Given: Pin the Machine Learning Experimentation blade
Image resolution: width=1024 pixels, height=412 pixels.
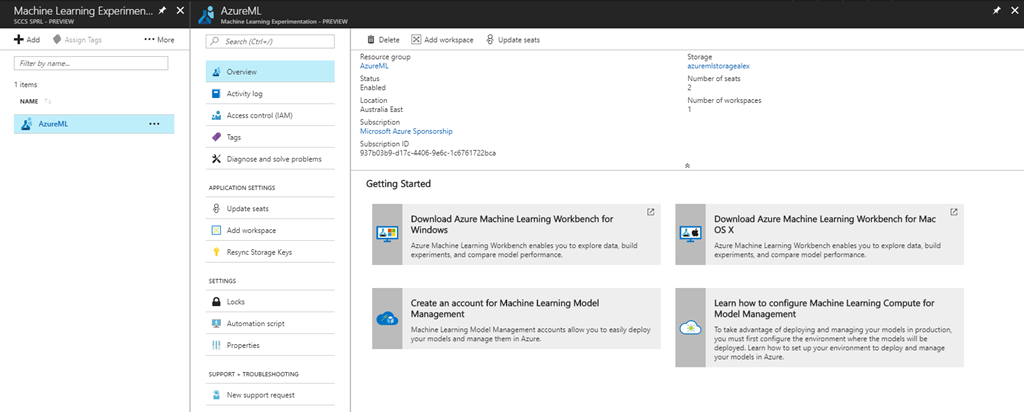Looking at the screenshot, I should (x=163, y=11).
